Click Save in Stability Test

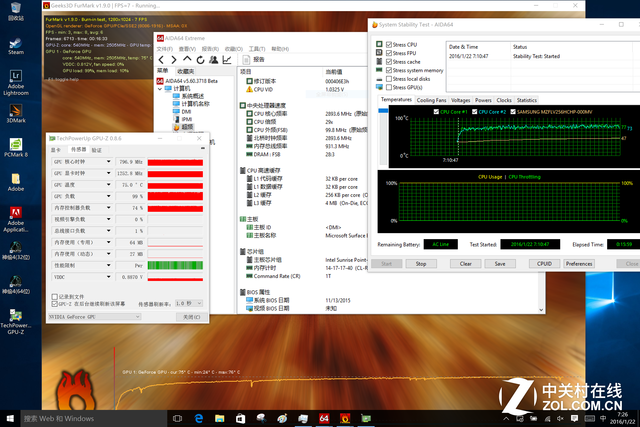coord(500,264)
